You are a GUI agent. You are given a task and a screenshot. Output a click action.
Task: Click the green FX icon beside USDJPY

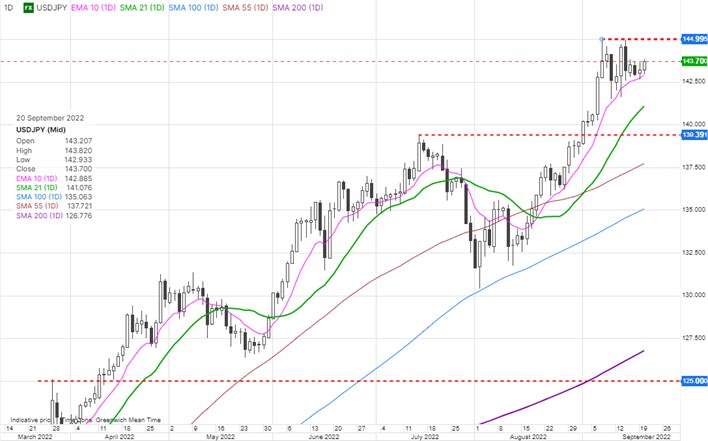[x=29, y=8]
